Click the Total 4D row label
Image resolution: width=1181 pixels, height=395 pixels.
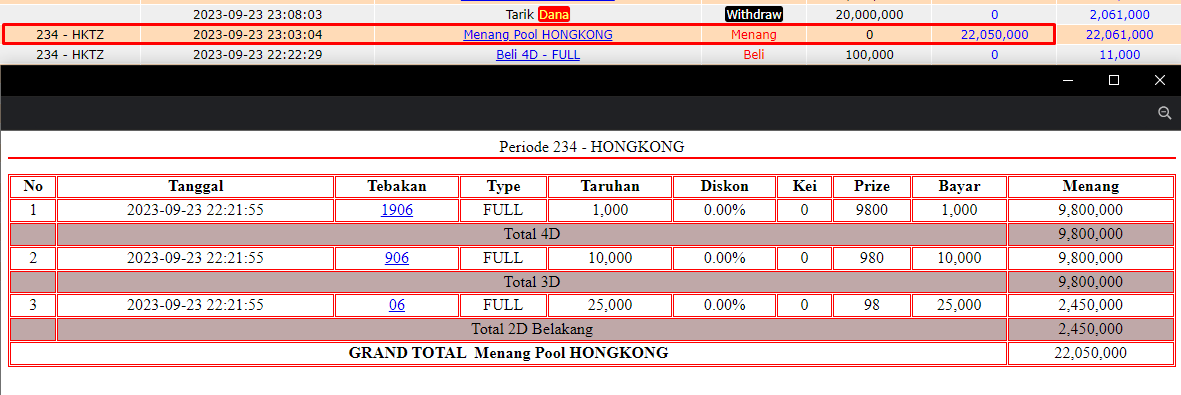coord(532,234)
